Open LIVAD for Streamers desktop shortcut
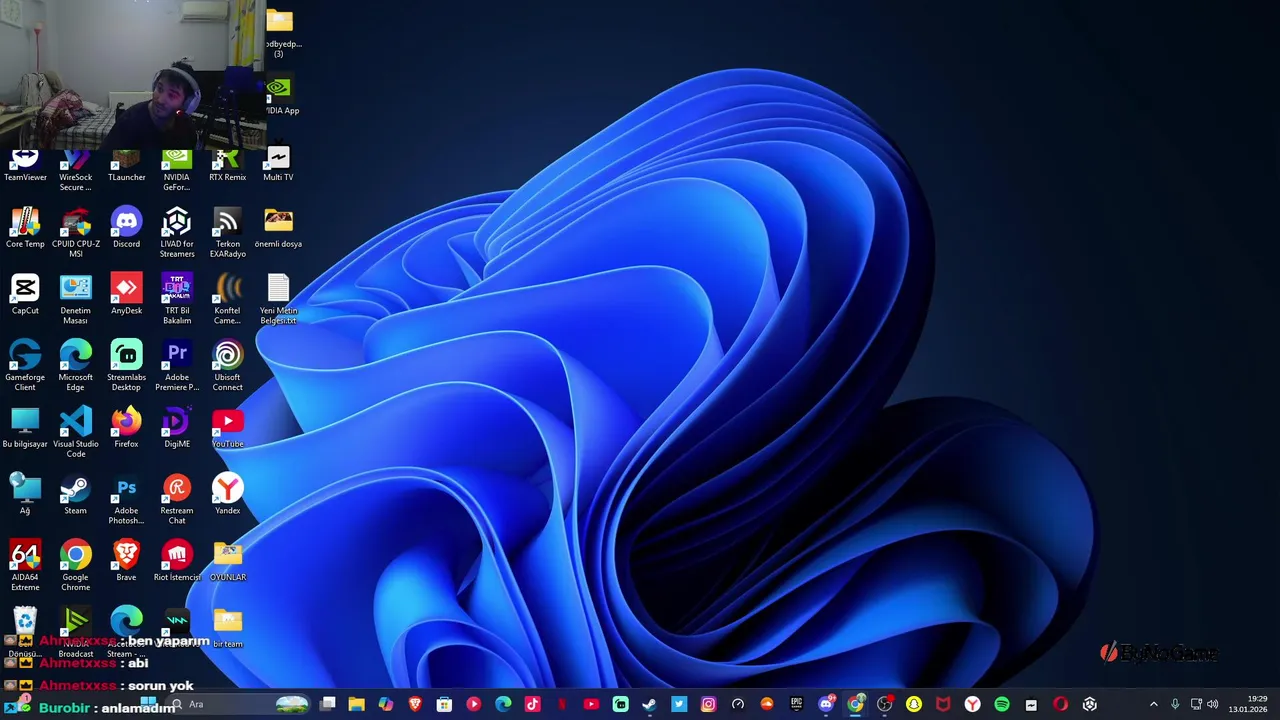1280x720 pixels. [177, 233]
